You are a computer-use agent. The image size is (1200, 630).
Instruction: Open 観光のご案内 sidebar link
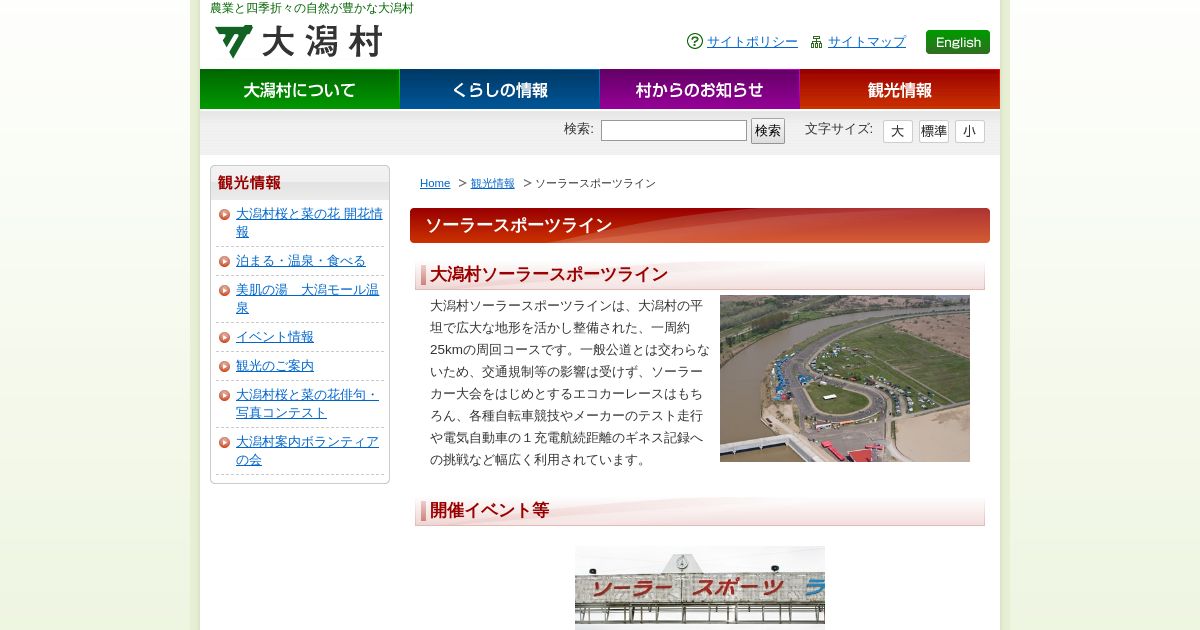pos(275,366)
